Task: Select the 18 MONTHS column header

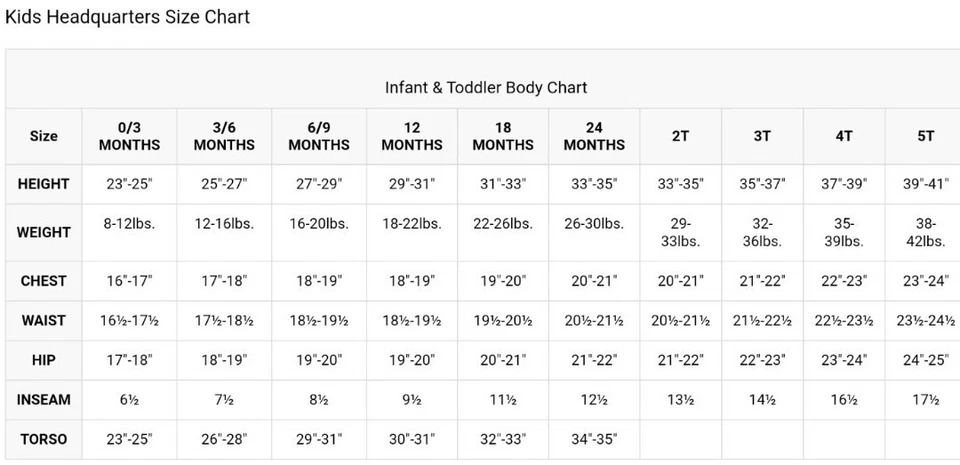Action: (503, 136)
